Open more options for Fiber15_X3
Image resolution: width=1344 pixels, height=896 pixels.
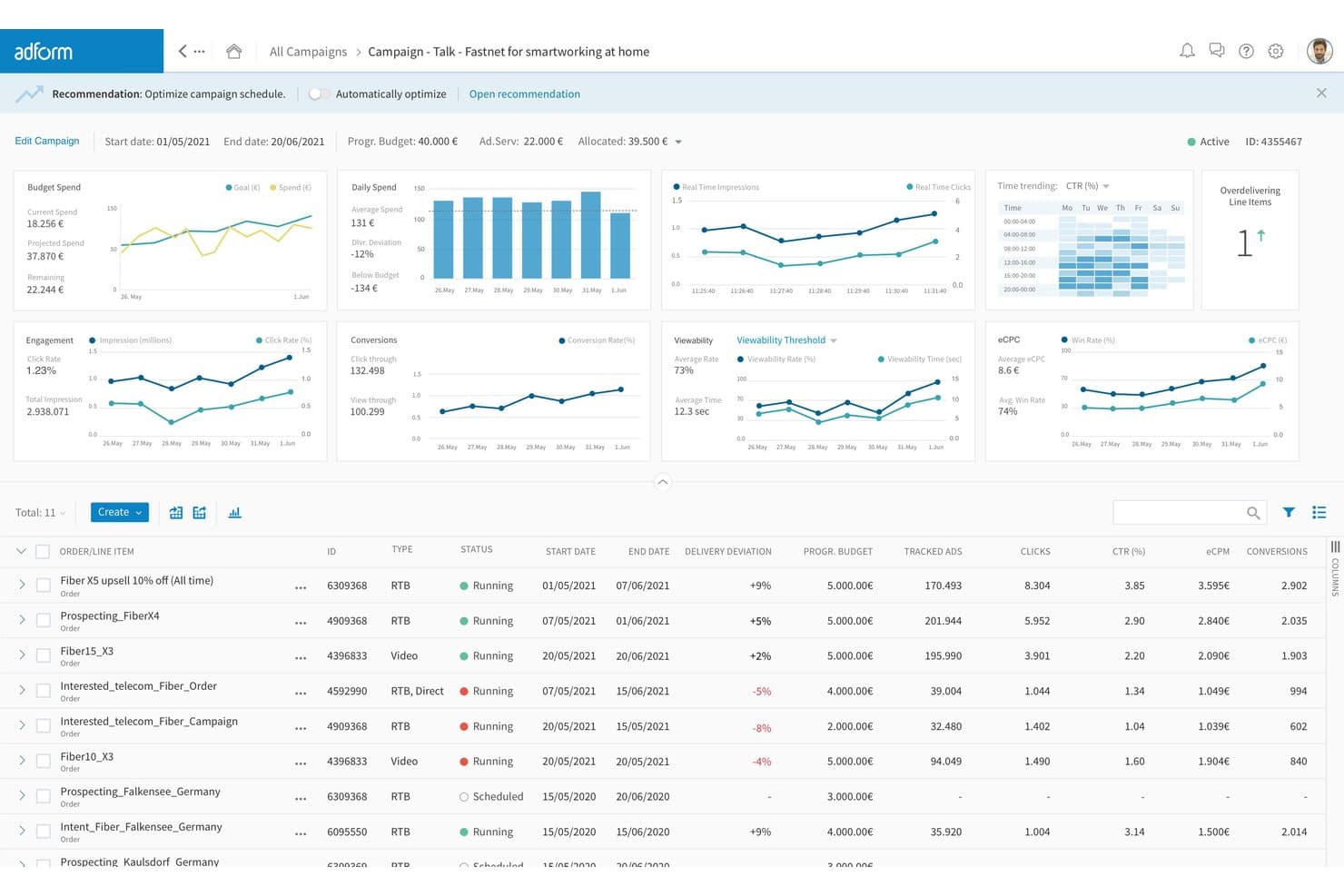coord(301,658)
